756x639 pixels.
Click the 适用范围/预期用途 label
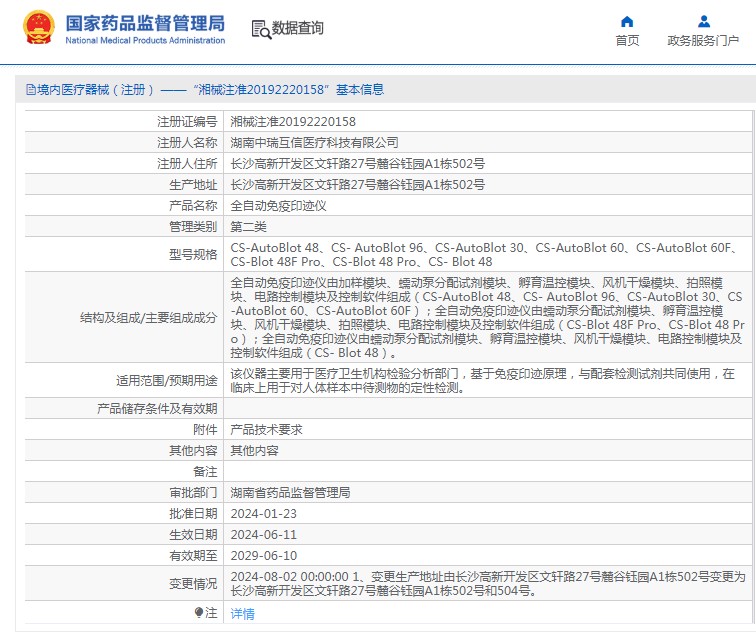[166, 381]
